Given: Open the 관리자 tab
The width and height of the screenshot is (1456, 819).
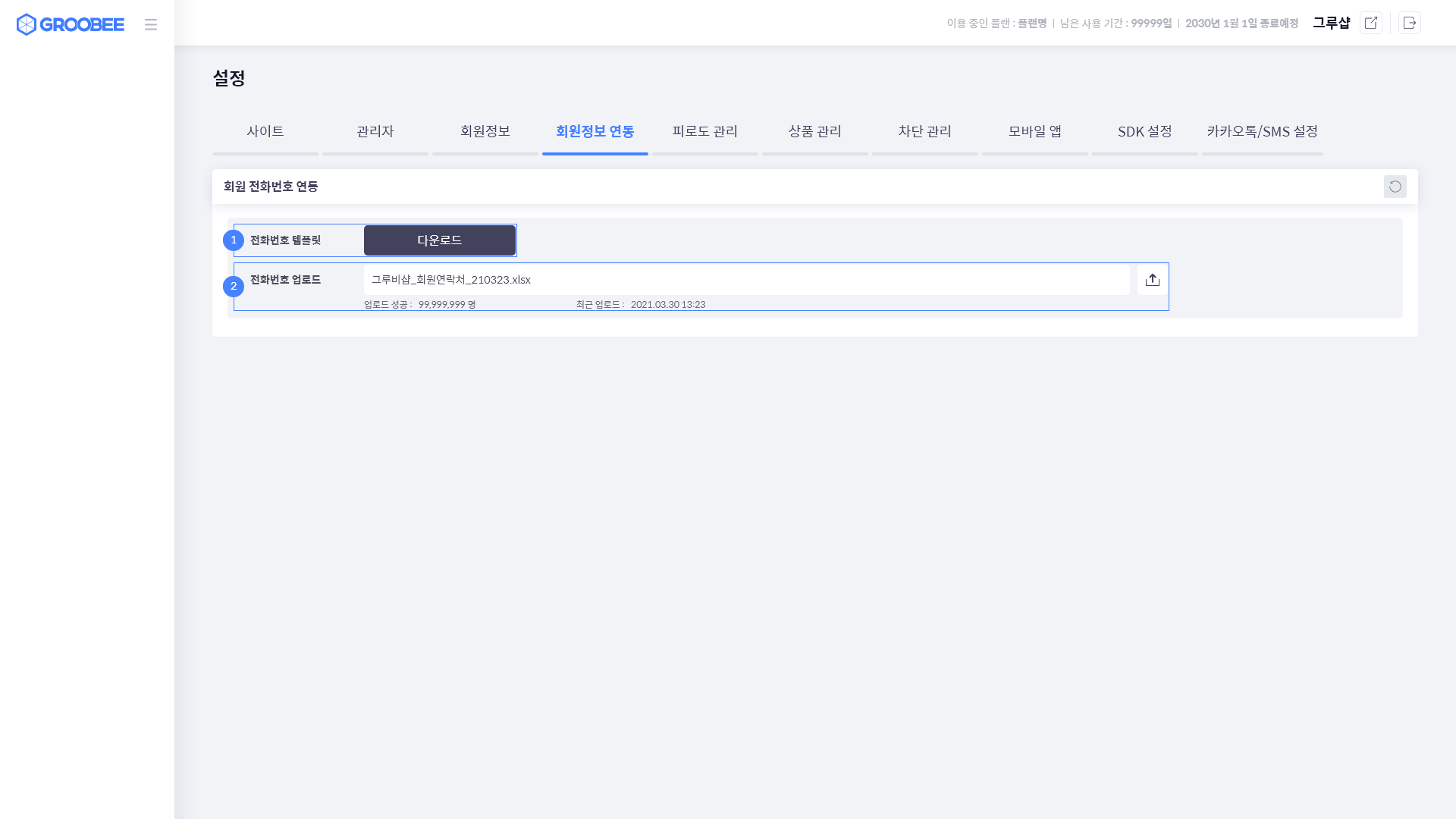Looking at the screenshot, I should click(375, 132).
